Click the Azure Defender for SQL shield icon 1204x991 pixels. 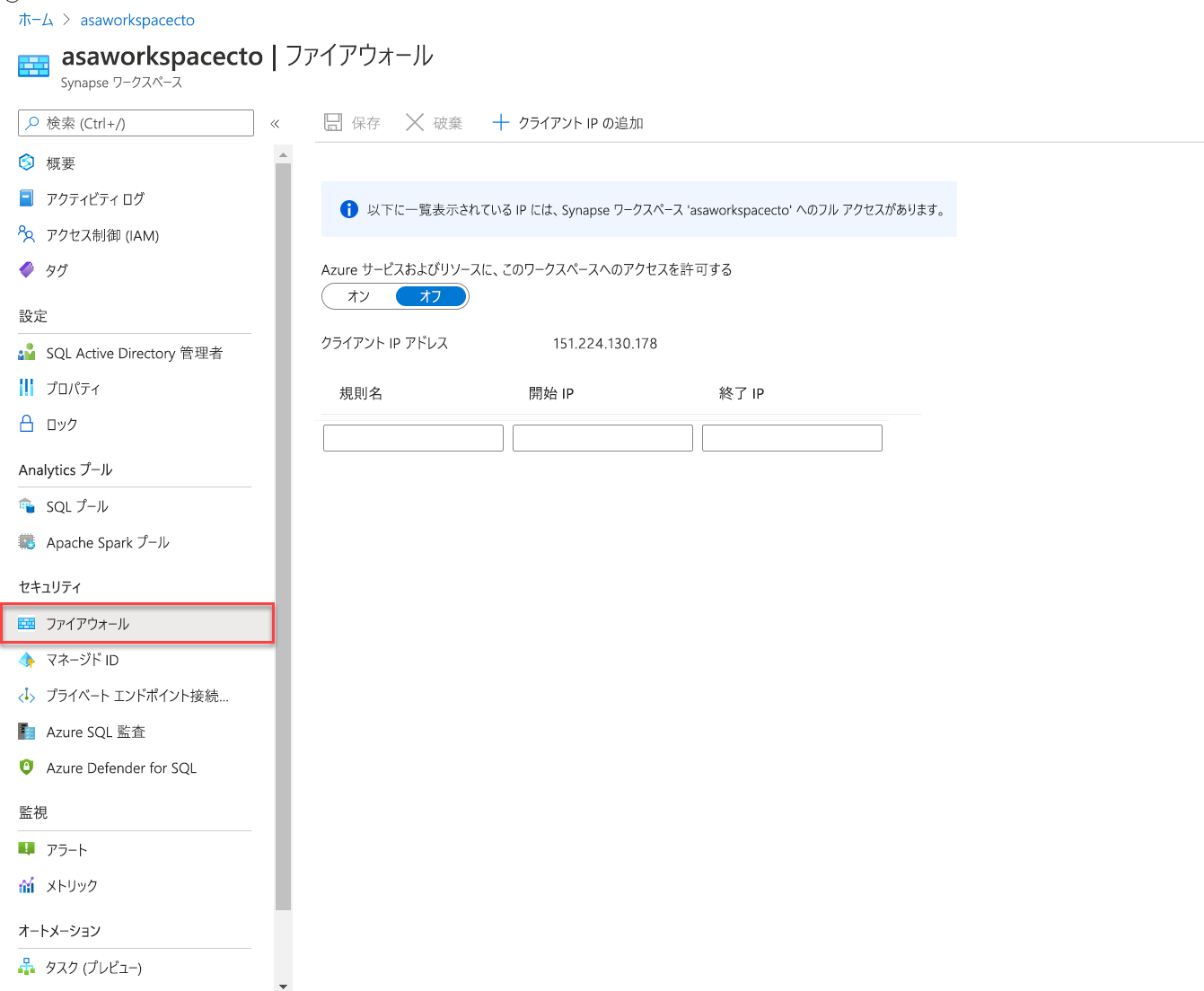[x=26, y=767]
